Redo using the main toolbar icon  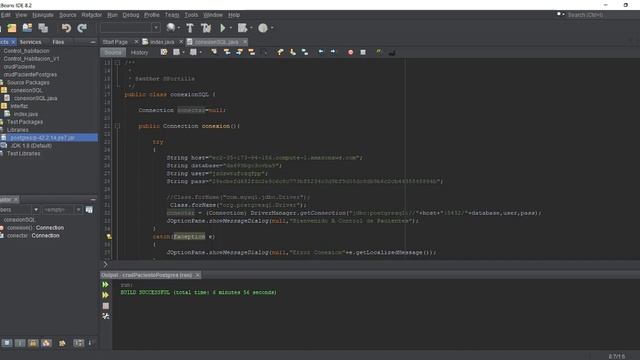tap(82, 28)
